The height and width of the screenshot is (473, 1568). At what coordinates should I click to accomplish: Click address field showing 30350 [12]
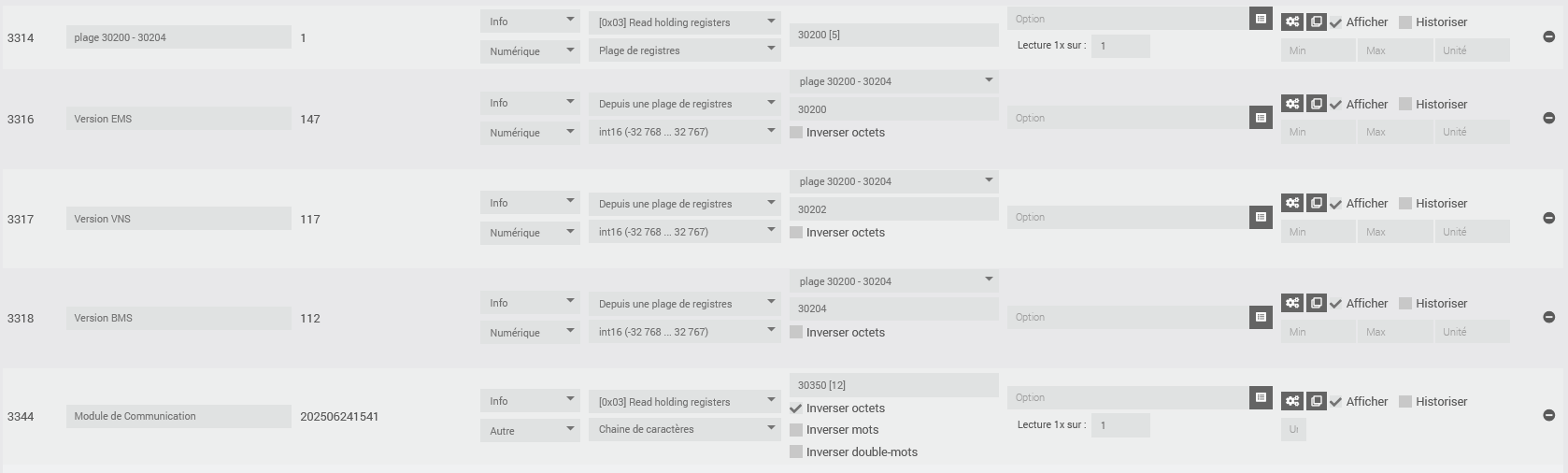(893, 385)
